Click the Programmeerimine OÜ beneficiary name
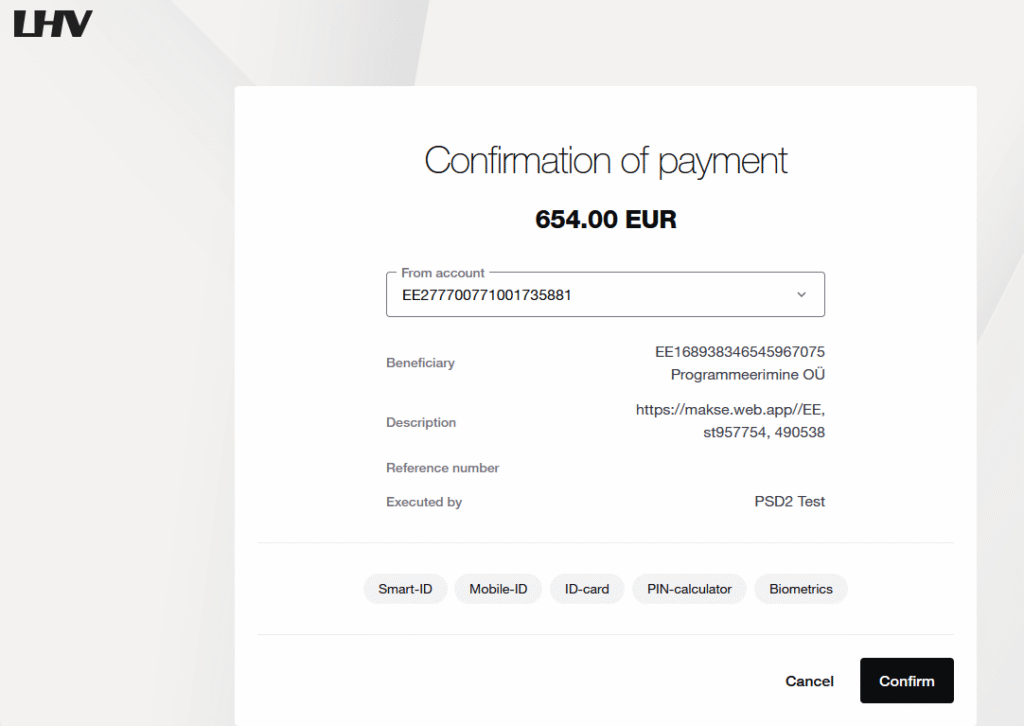This screenshot has width=1024, height=726. click(748, 375)
